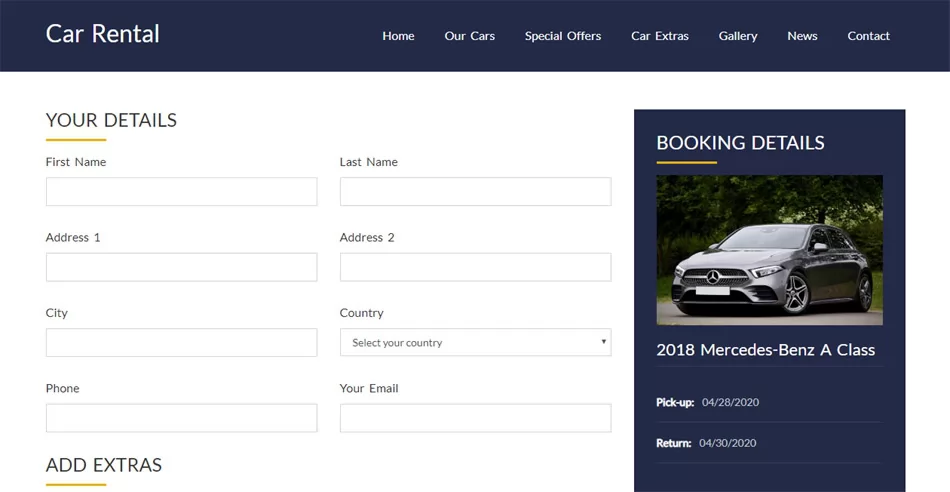Expand the Select your country dropdown
Screen dimensions: 950x492
475,342
